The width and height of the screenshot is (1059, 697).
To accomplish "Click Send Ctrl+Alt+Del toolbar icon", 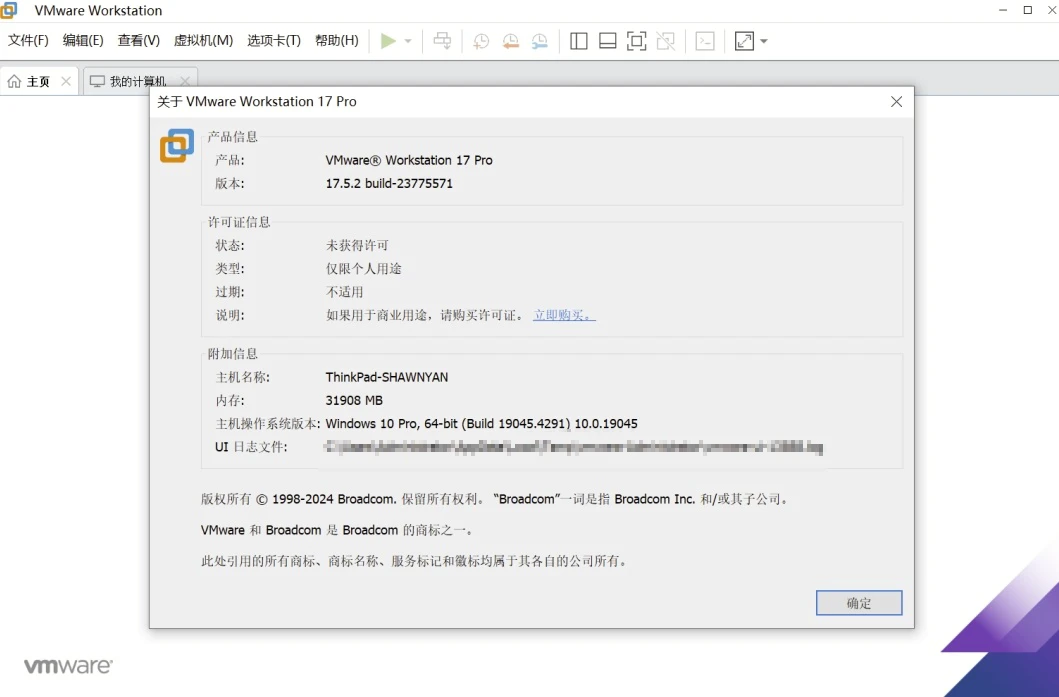I will [442, 41].
